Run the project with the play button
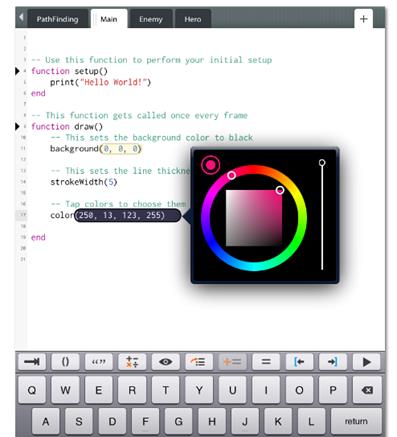 (x=366, y=362)
